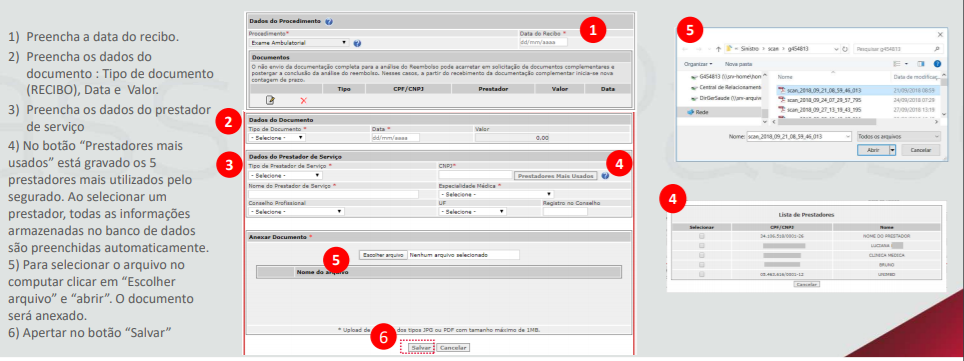Check the box for CLINICA MEDICA
This screenshot has width=964, height=361.
tap(701, 255)
